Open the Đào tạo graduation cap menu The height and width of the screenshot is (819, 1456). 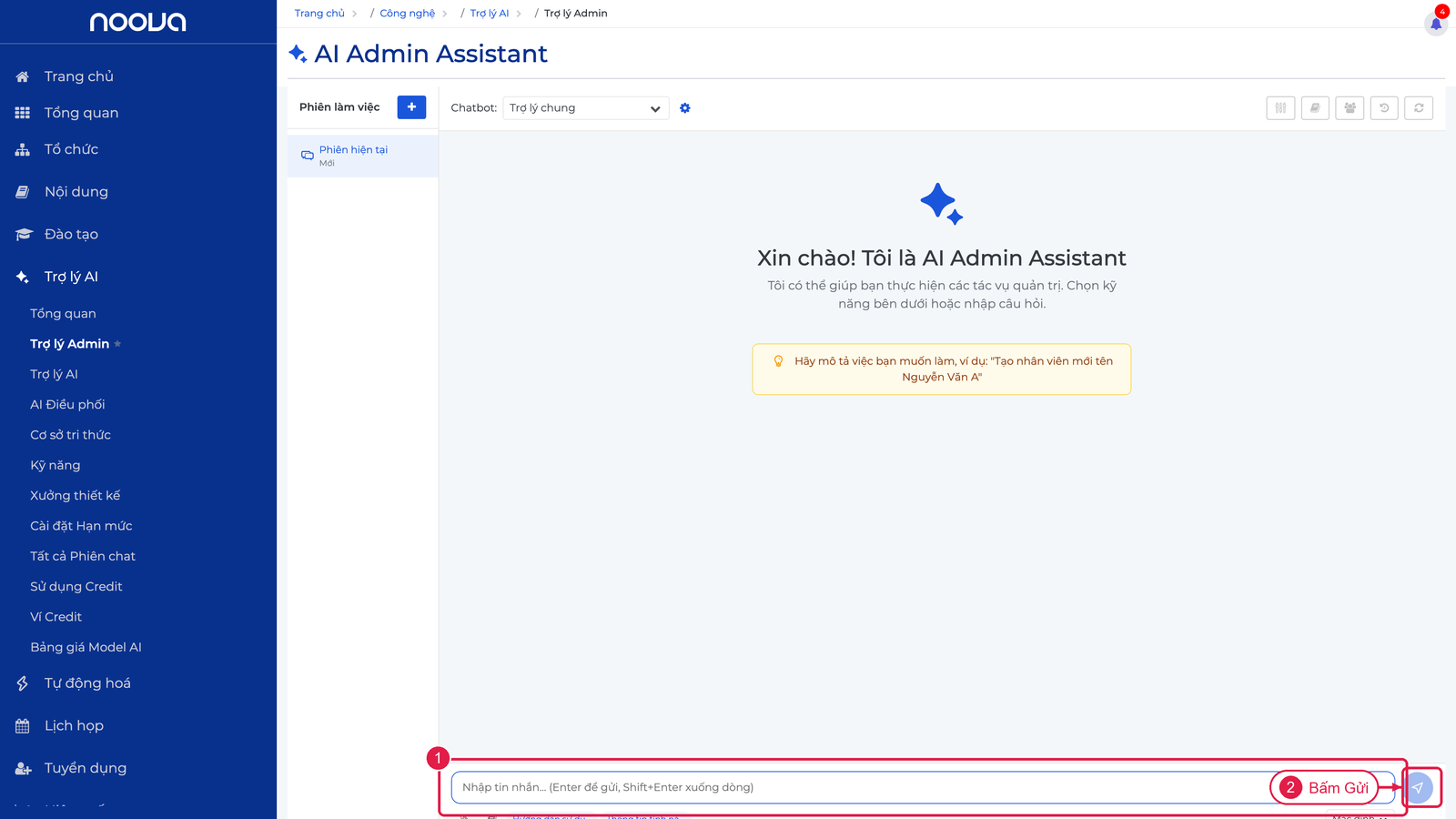tap(23, 234)
